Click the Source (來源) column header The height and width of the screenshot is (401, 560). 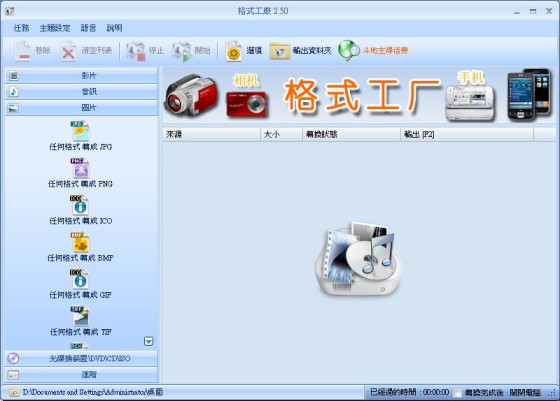(x=211, y=135)
